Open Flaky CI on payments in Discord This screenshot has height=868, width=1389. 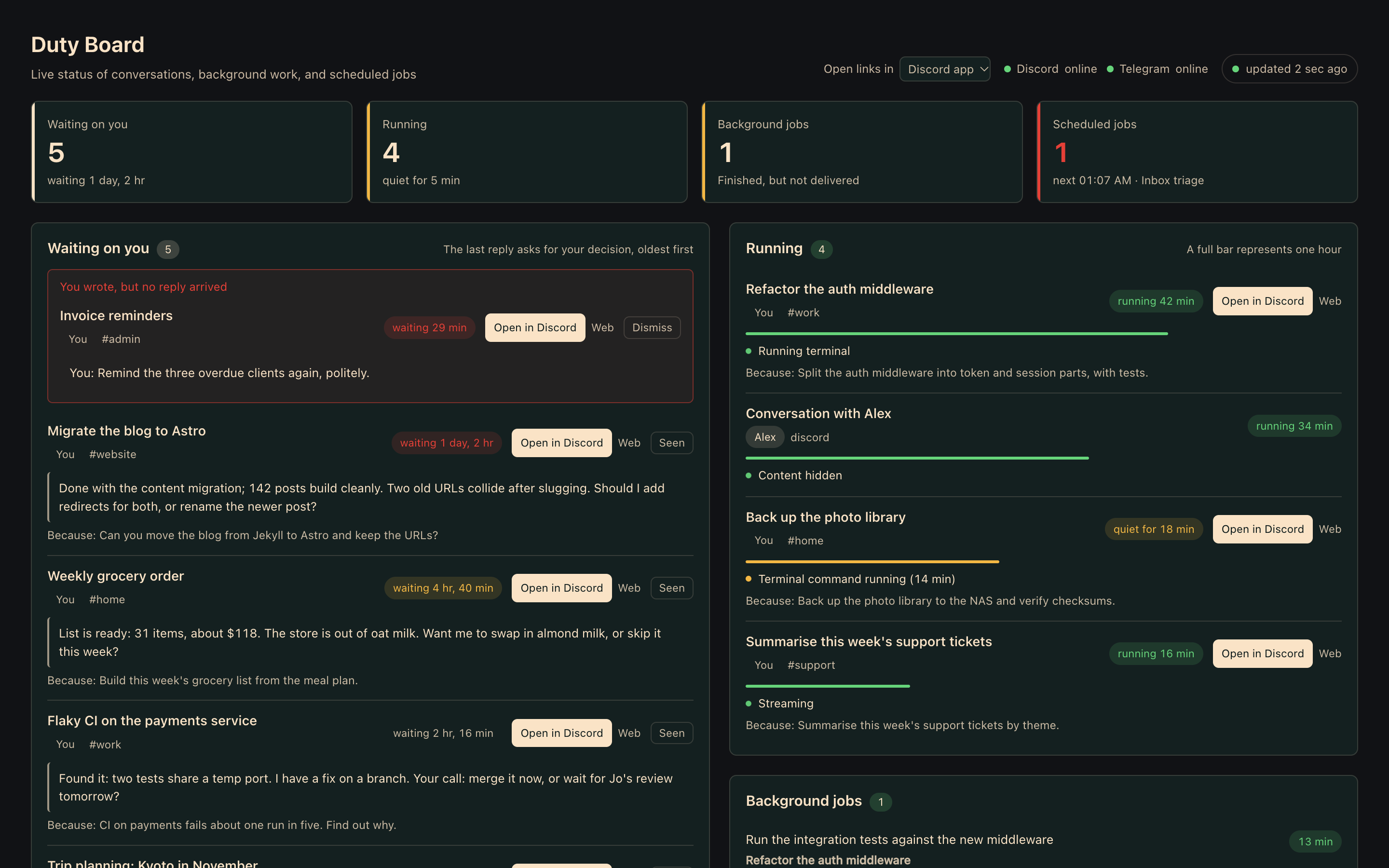pos(561,733)
